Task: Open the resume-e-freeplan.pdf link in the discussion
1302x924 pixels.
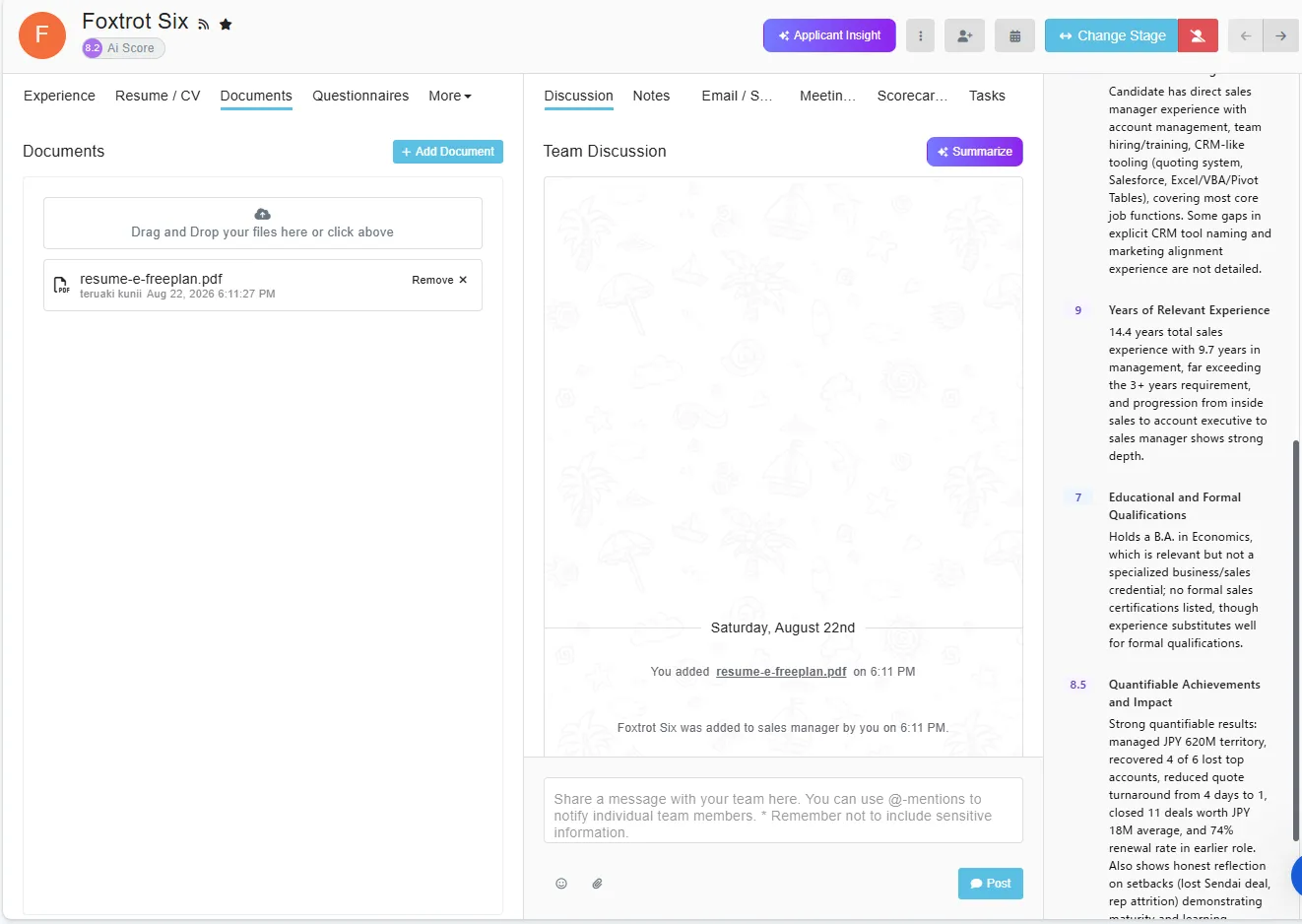Action: pyautogui.click(x=781, y=672)
